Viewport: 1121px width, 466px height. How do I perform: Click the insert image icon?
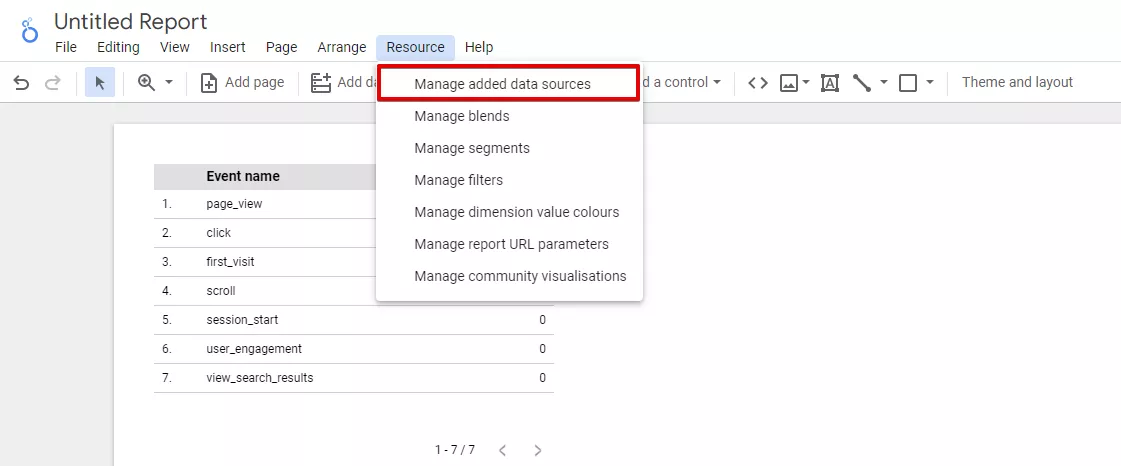point(789,83)
